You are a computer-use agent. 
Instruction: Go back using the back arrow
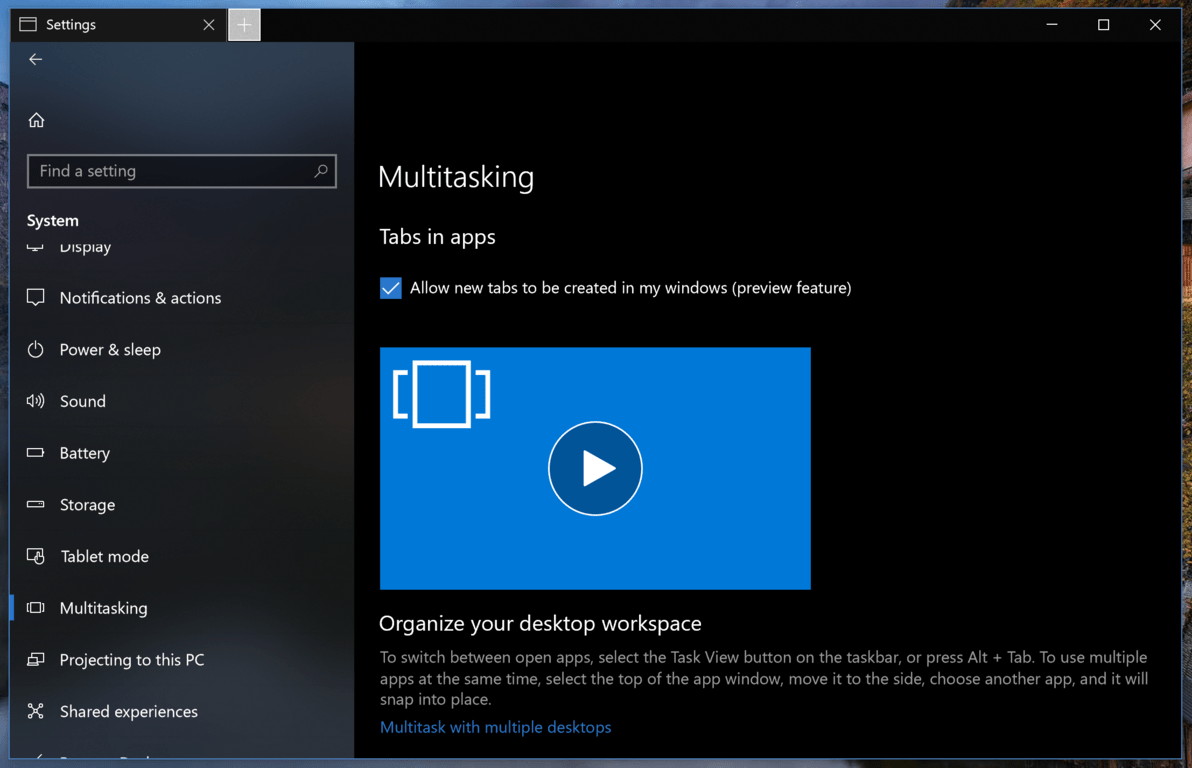coord(35,59)
